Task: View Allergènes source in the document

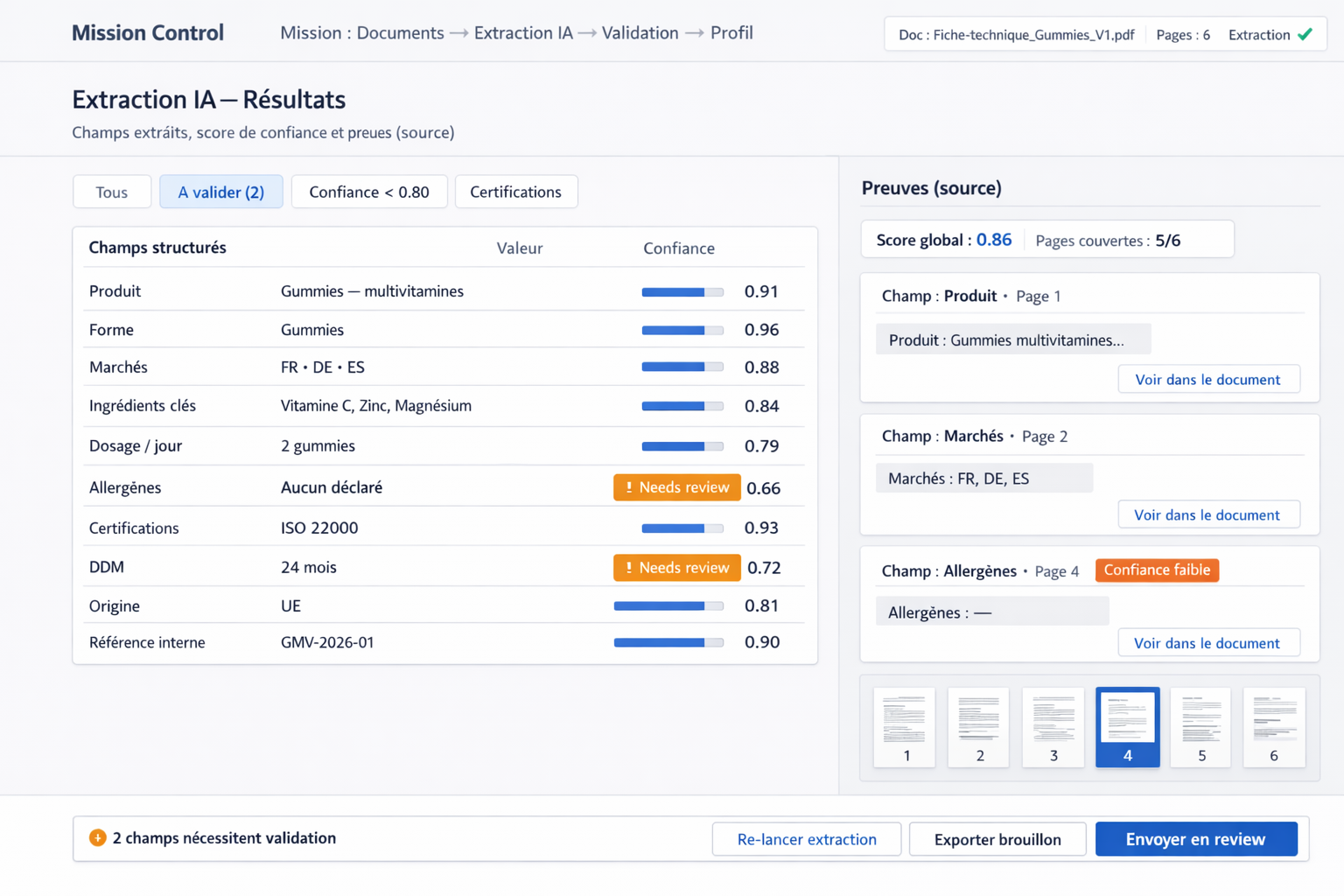Action: 1207,642
